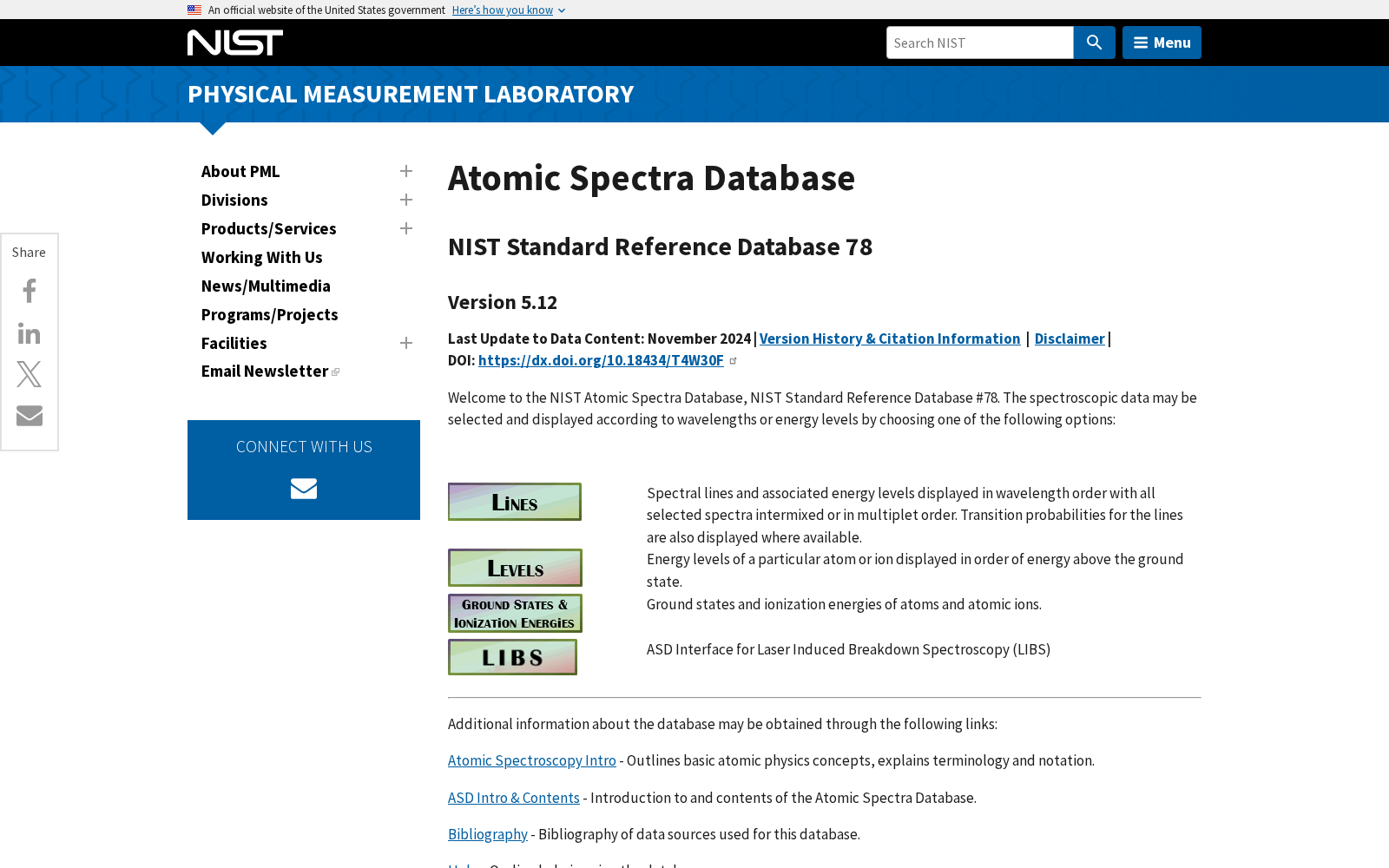
Task: Click Connect With Us envelope icon
Action: coord(304,489)
